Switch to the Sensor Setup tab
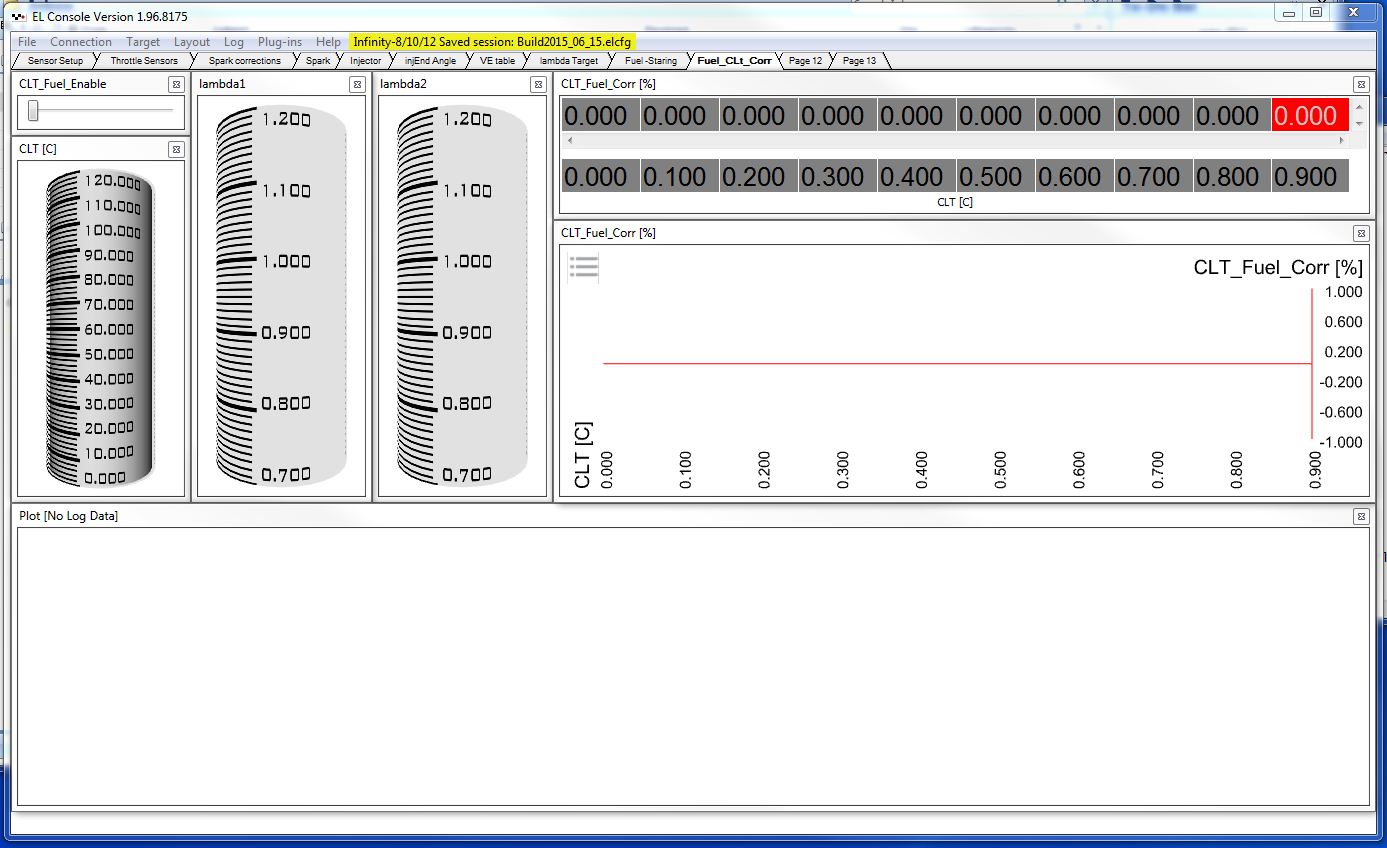The height and width of the screenshot is (848, 1387). point(55,61)
